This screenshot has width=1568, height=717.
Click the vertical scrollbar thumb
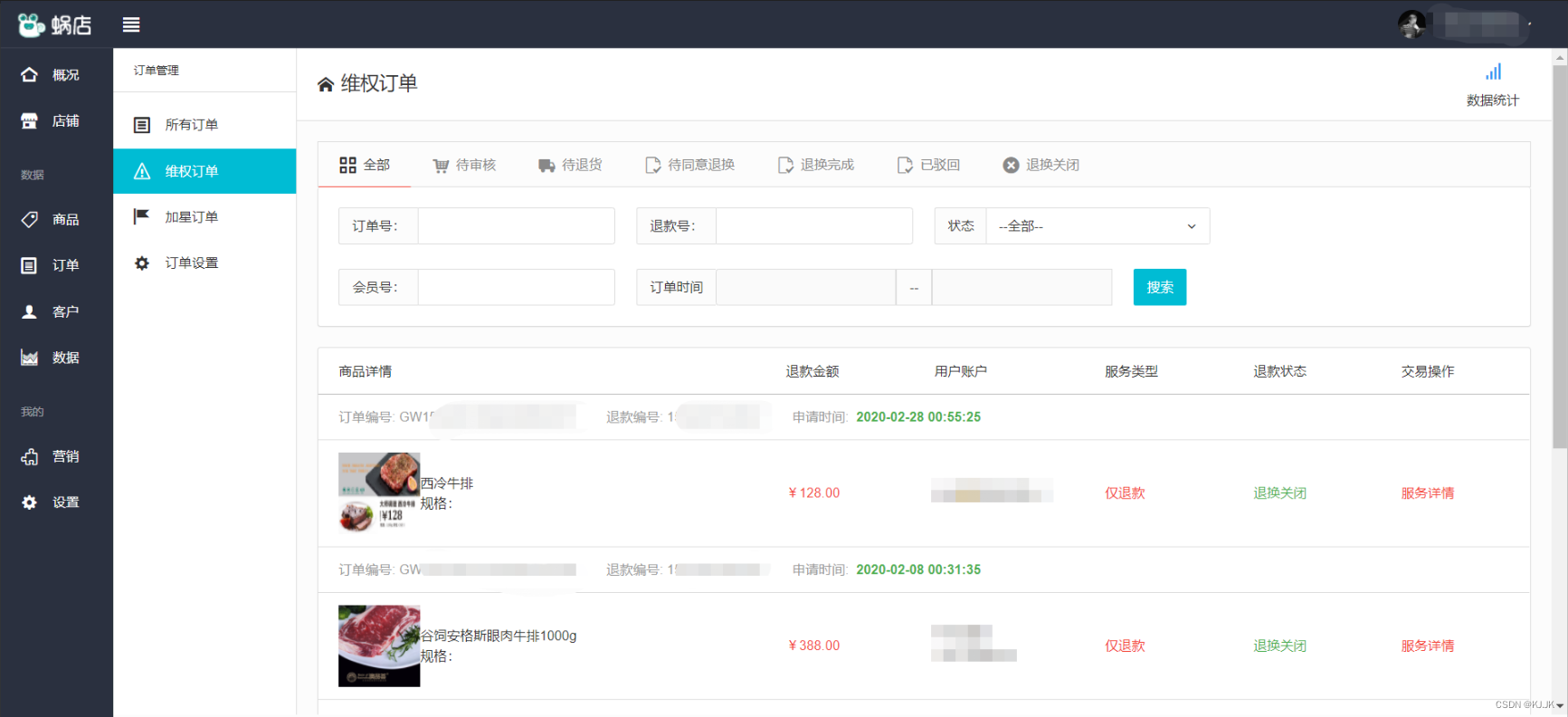point(1560,257)
